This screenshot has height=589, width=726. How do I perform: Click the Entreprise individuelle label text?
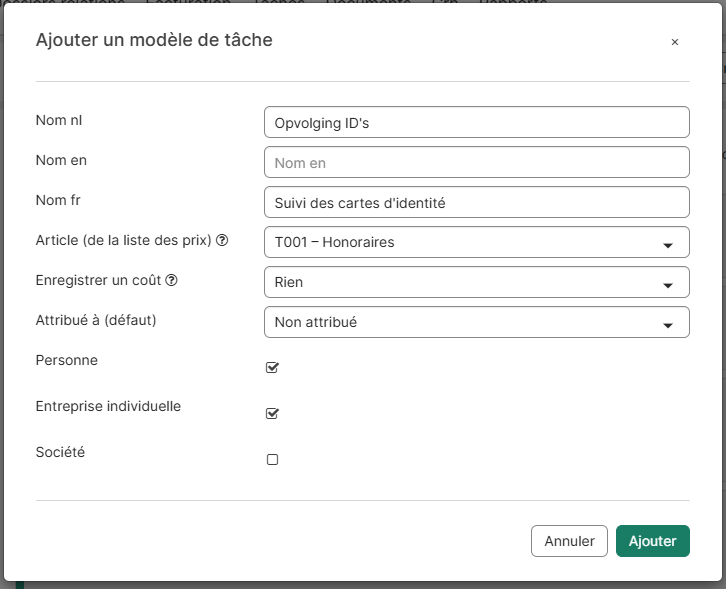pos(108,407)
